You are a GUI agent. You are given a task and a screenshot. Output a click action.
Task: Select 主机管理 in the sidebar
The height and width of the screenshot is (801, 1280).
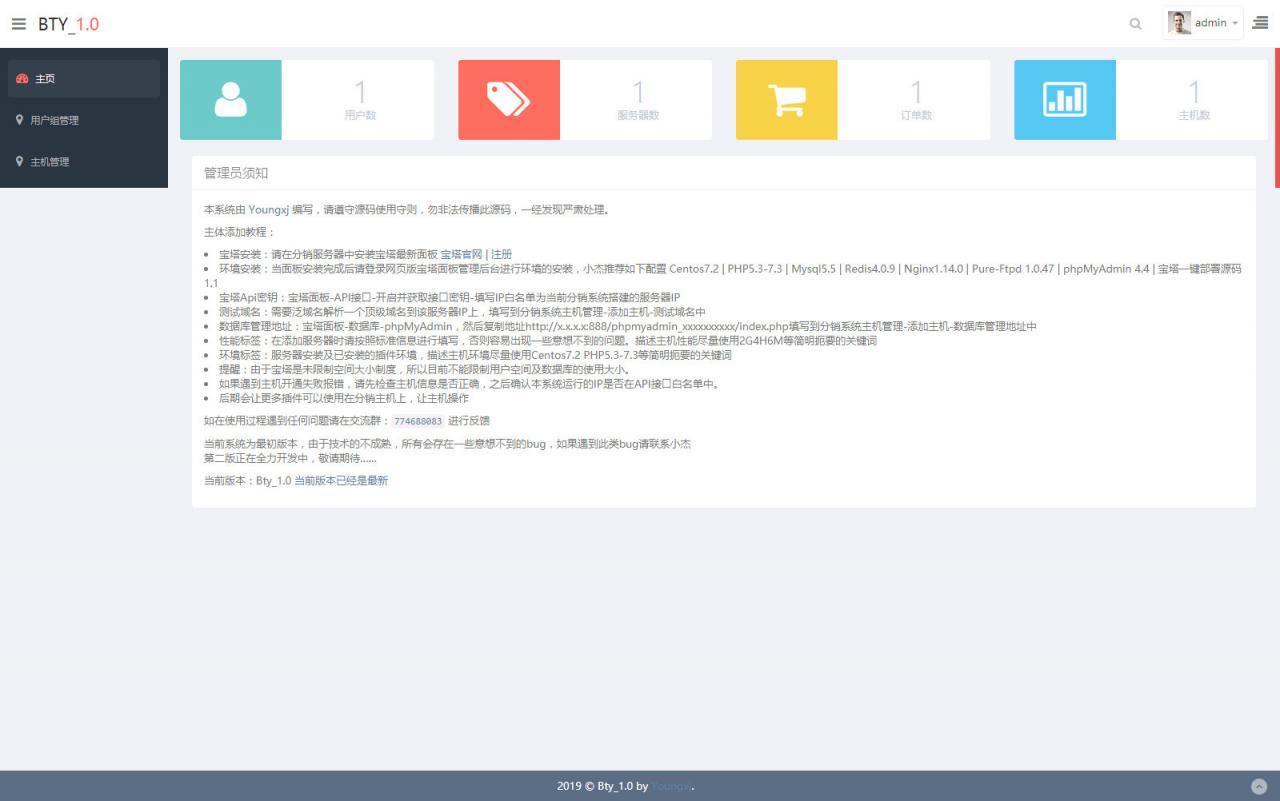coord(50,161)
